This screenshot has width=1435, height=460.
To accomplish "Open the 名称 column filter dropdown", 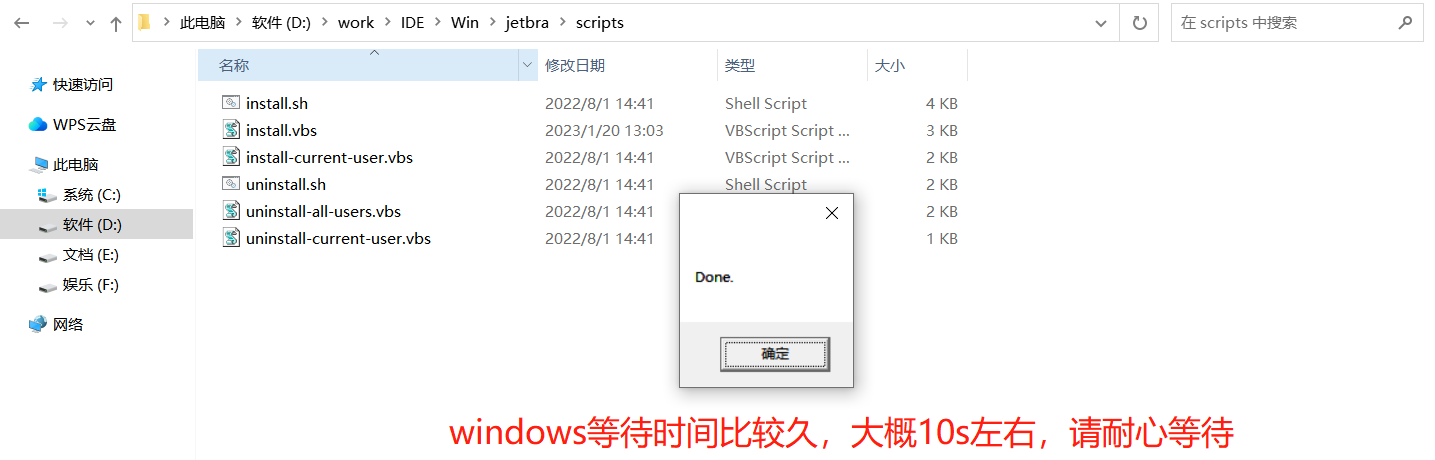I will click(528, 65).
